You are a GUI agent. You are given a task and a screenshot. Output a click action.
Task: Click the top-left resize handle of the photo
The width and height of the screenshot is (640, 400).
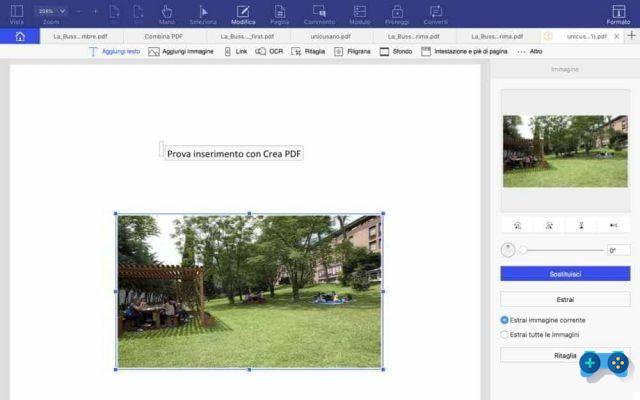click(116, 213)
